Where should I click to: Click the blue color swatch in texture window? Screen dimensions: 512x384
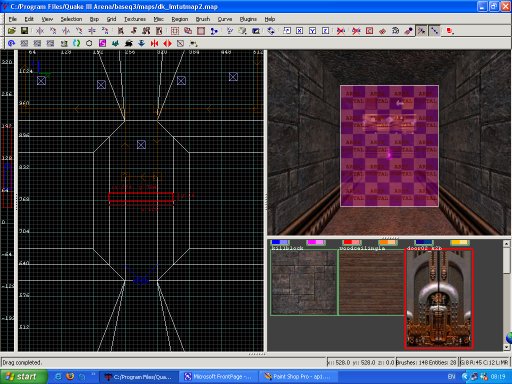coord(280,242)
